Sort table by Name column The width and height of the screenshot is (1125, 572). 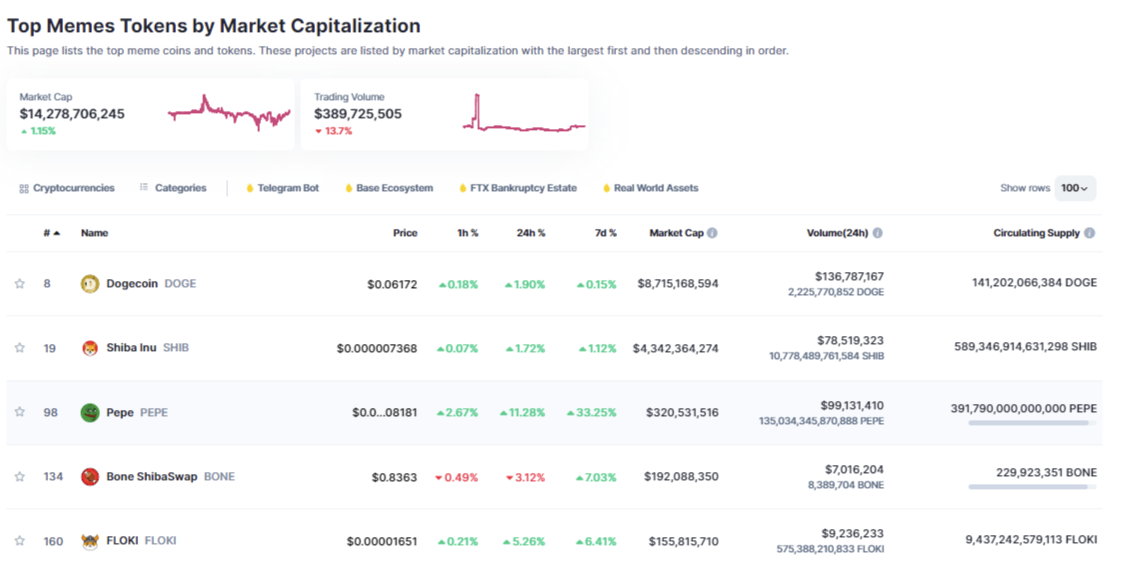tap(95, 233)
